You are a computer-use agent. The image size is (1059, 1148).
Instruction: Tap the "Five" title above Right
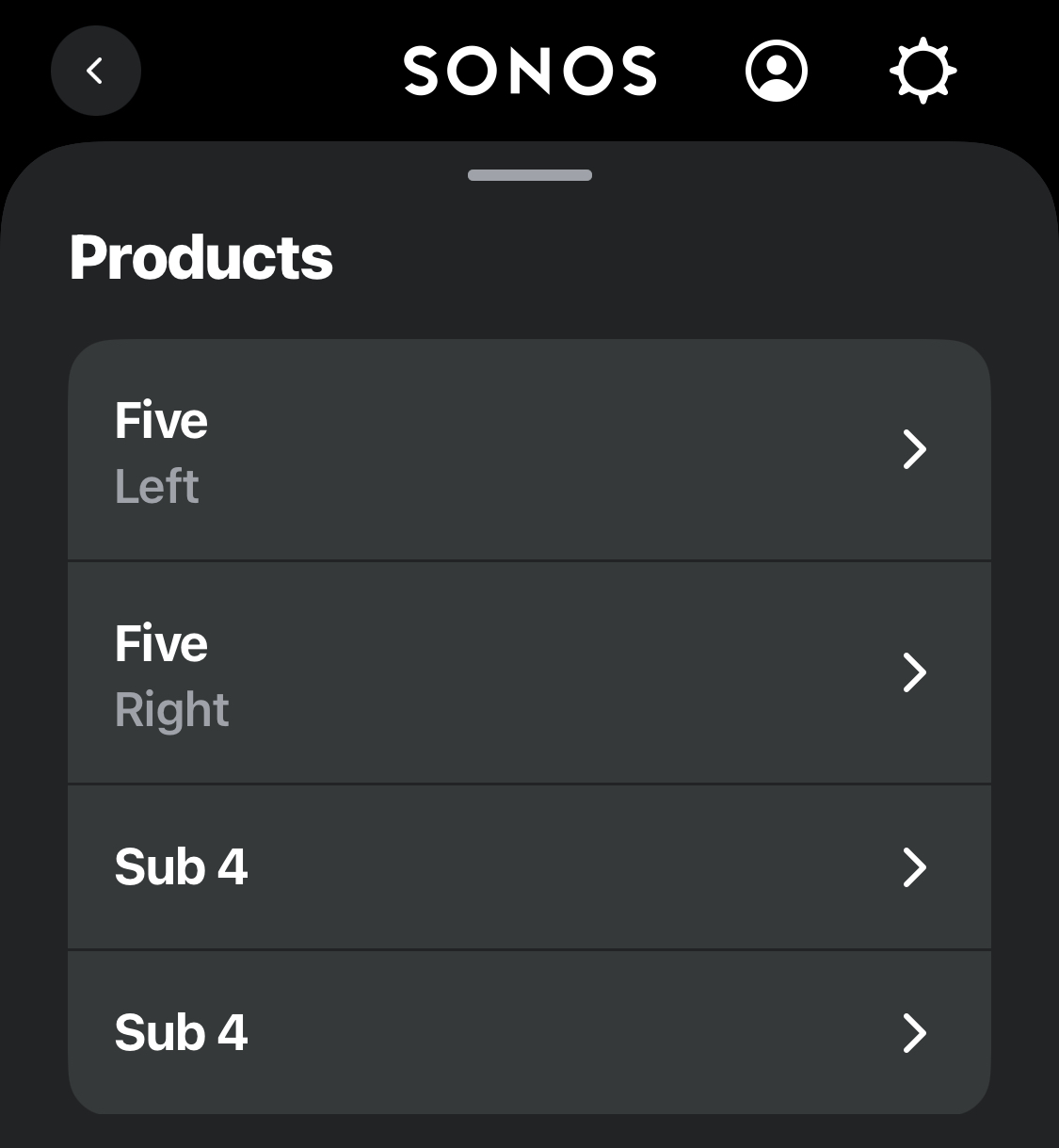(161, 644)
